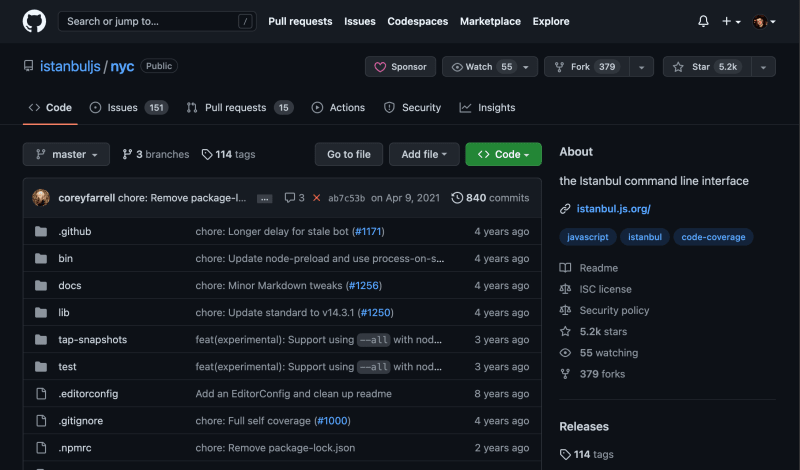The image size is (800, 470).
Task: Click the link icon beside istanbul.js.org
Action: [565, 209]
